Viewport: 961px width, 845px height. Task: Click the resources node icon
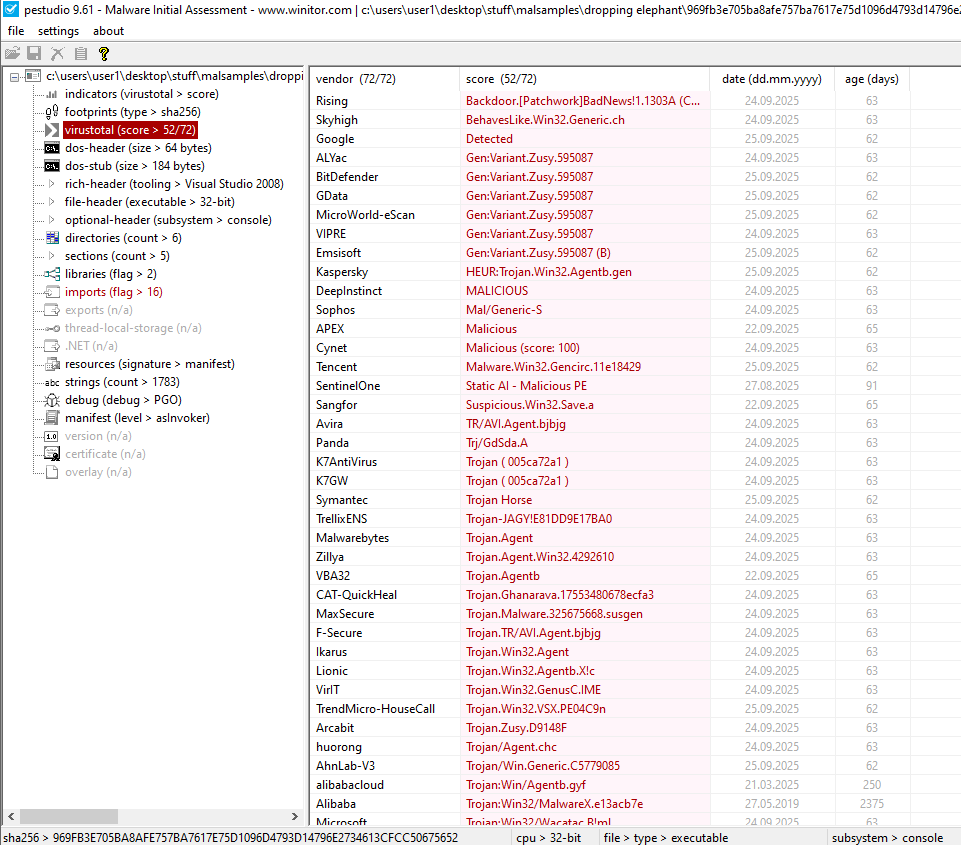coord(52,364)
